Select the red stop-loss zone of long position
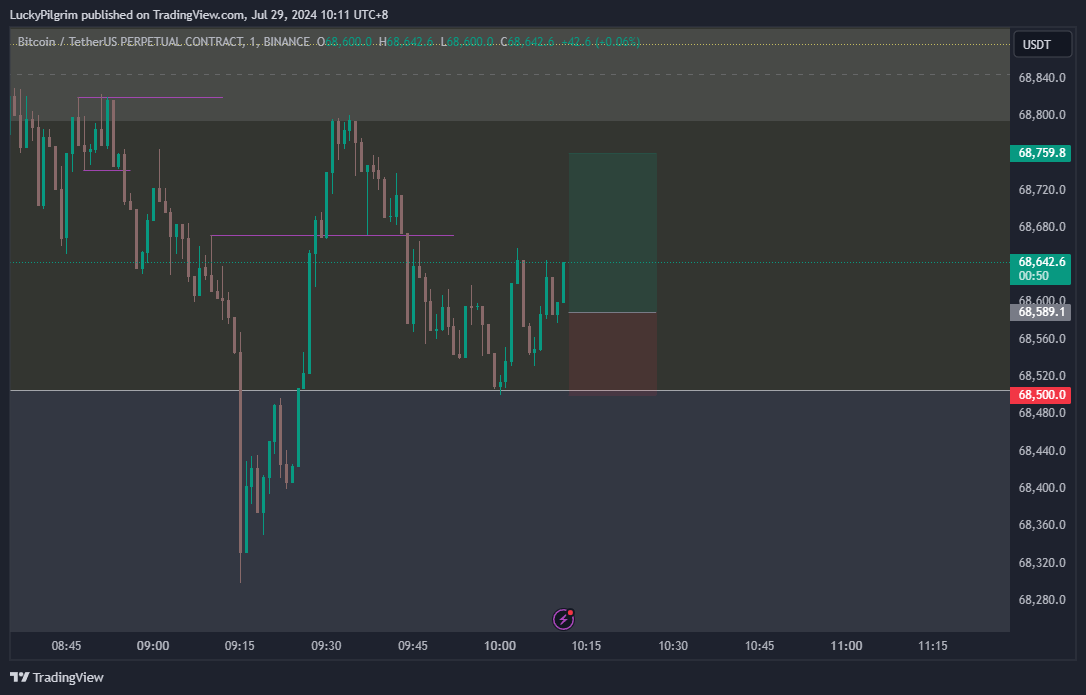The image size is (1086, 695). (612, 353)
